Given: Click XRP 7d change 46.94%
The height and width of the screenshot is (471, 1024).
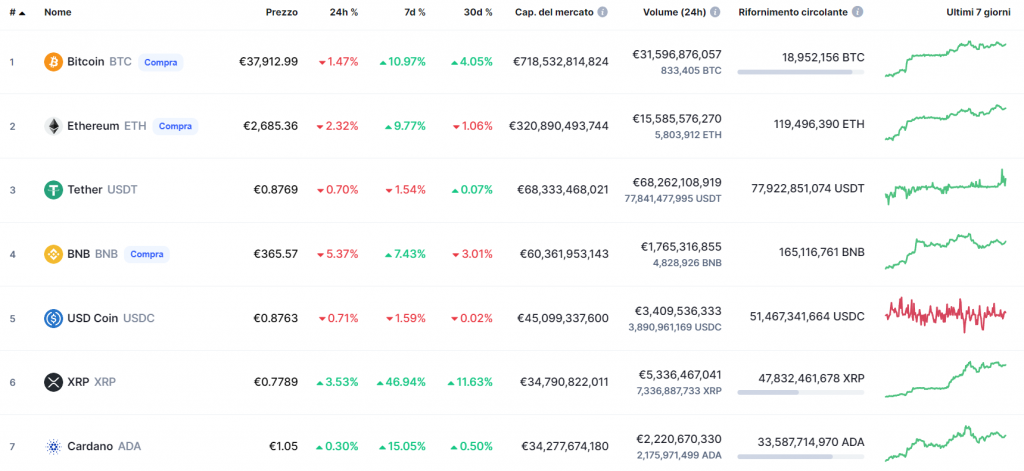Looking at the screenshot, I should click(x=401, y=382).
